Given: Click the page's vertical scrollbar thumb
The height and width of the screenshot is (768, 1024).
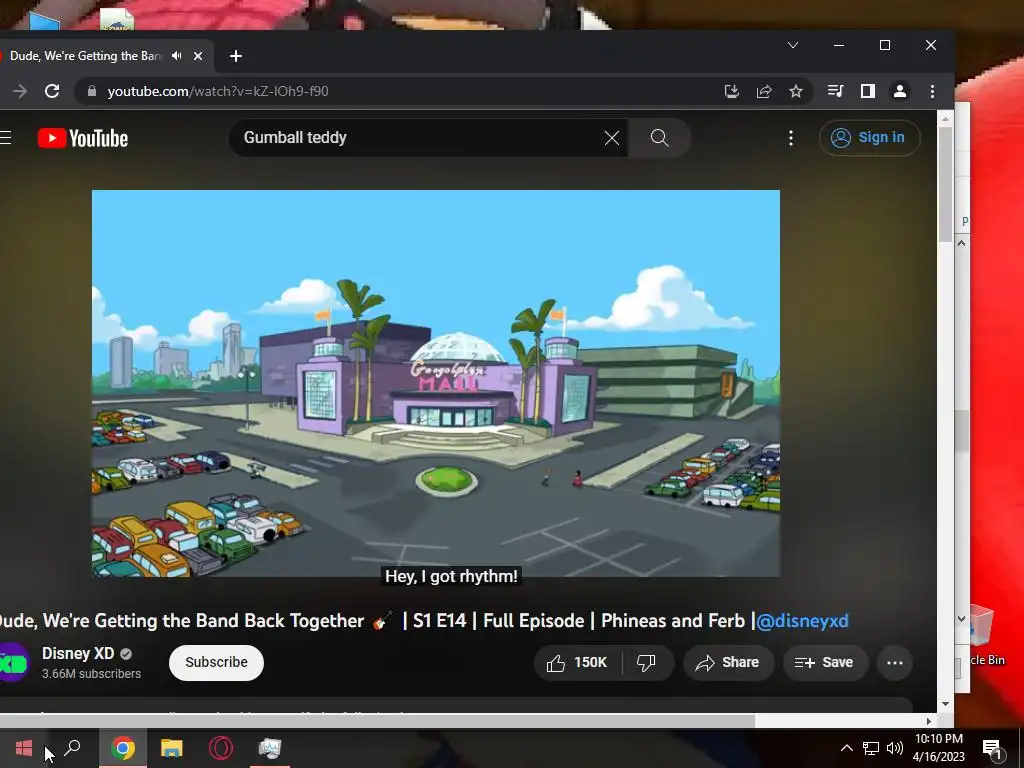Looking at the screenshot, I should click(x=945, y=185).
